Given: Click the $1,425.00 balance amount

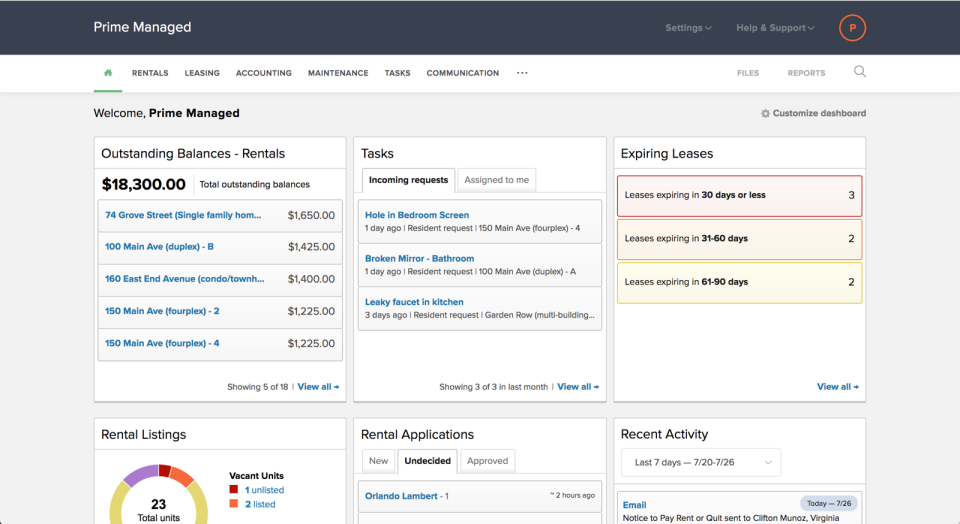Looking at the screenshot, I should pyautogui.click(x=311, y=247).
